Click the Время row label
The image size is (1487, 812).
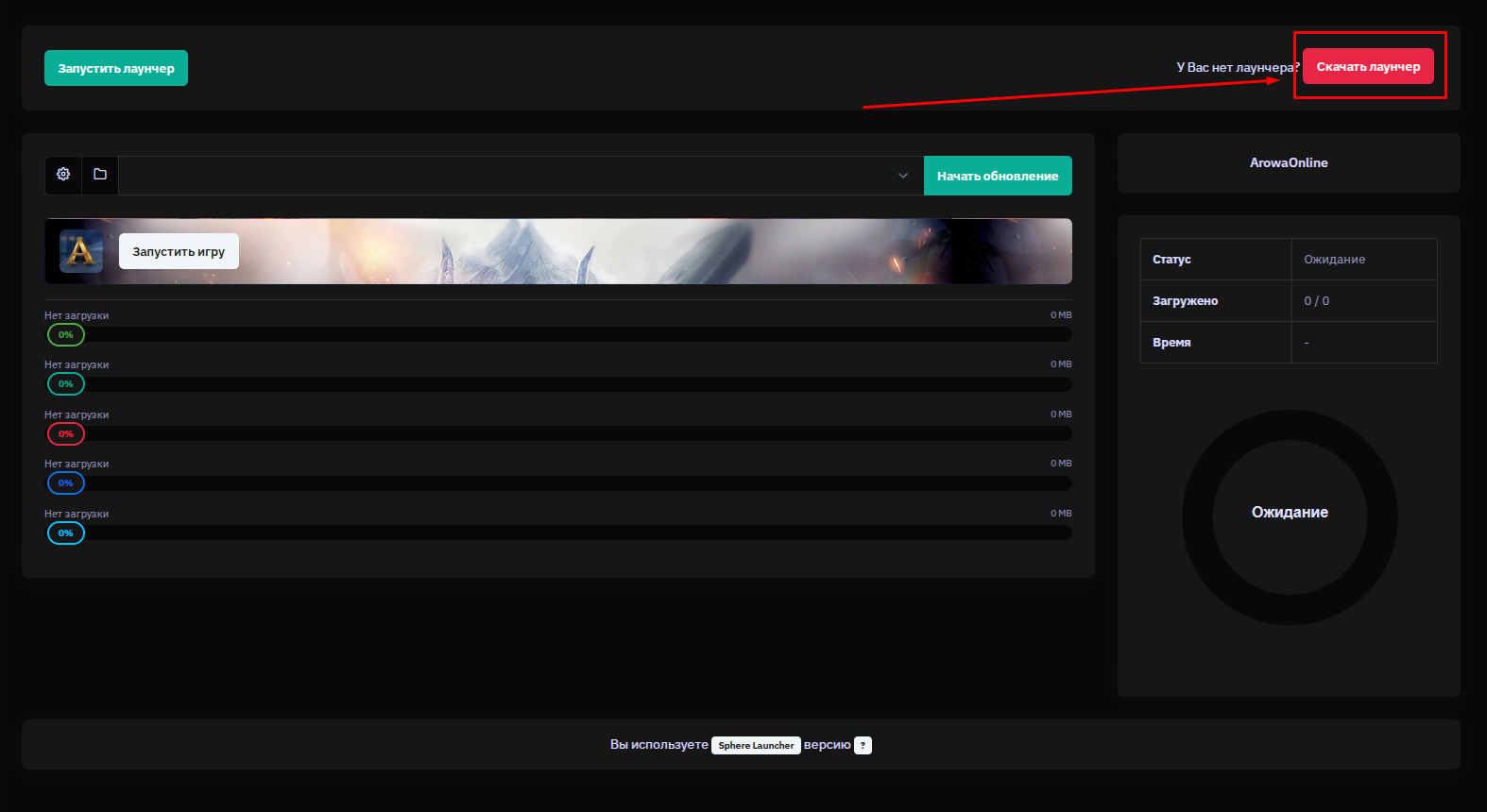1171,343
